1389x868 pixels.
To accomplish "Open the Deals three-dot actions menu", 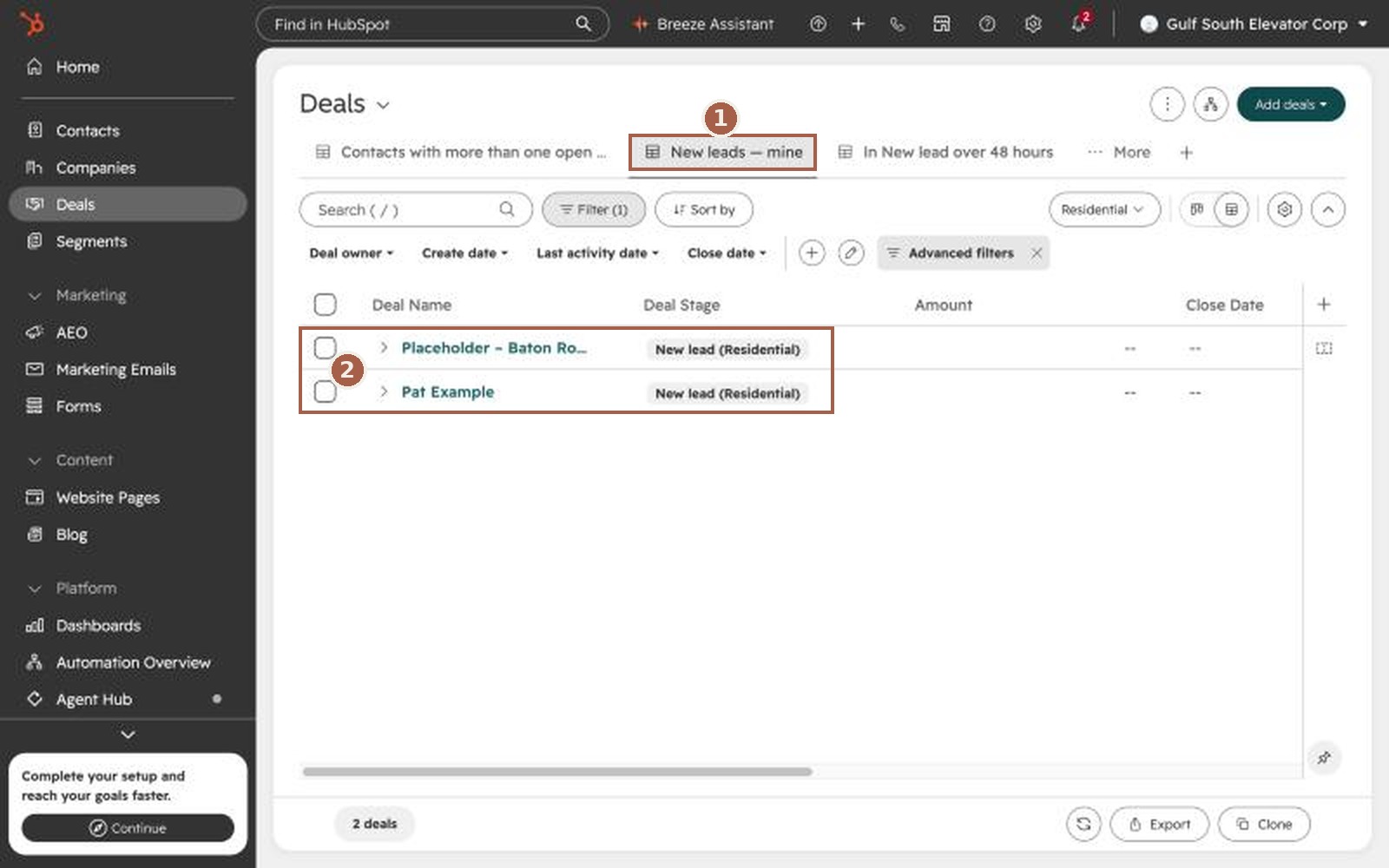I will click(1167, 105).
